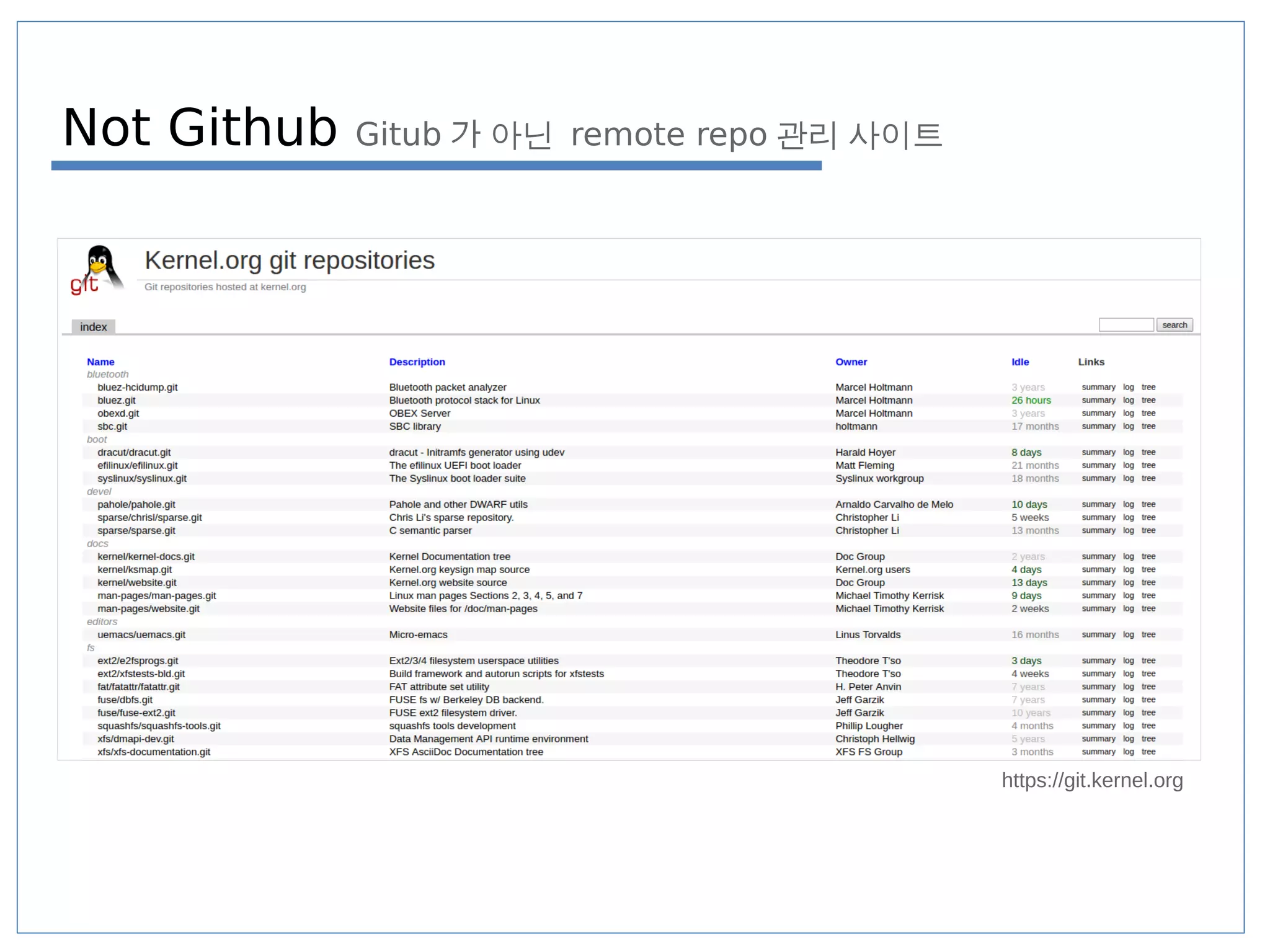
Task: Open fuse/fuse-ext2.git repository
Action: pos(136,713)
